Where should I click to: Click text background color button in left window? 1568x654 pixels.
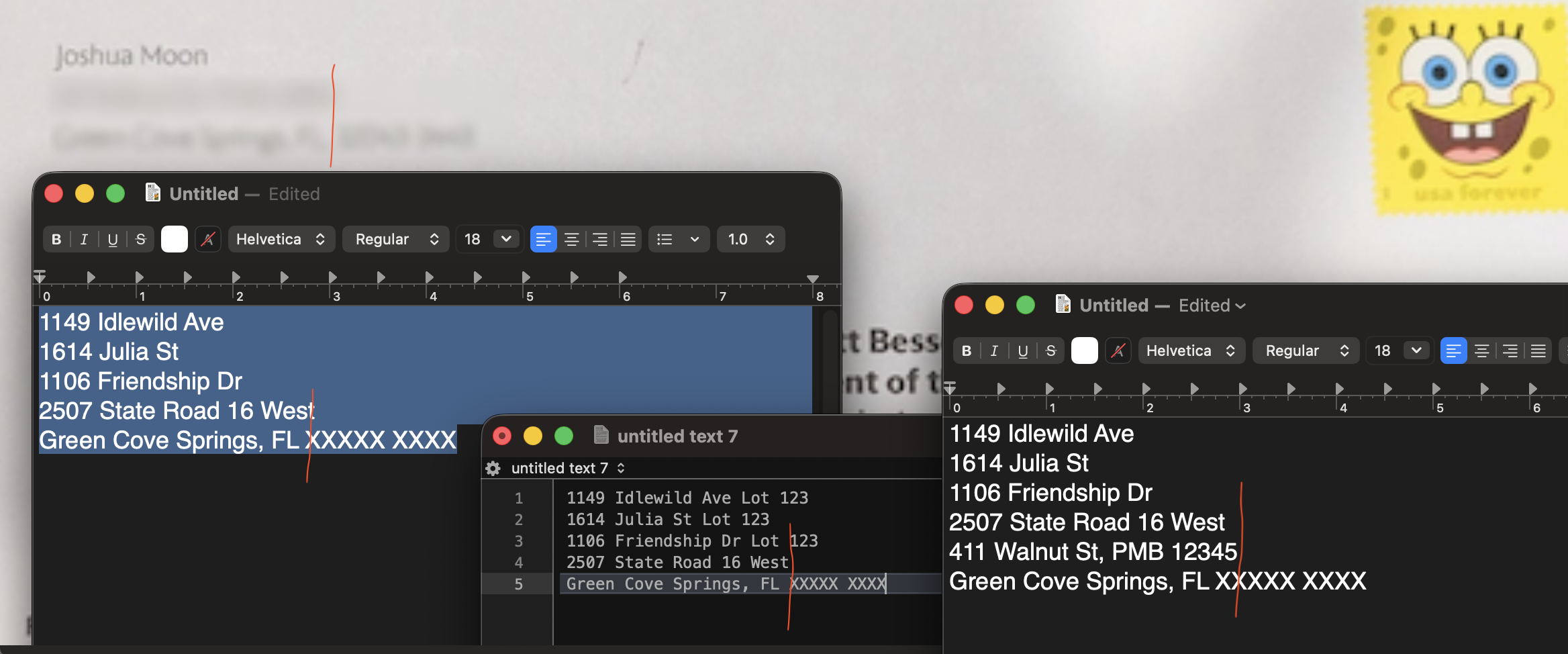pyautogui.click(x=208, y=240)
